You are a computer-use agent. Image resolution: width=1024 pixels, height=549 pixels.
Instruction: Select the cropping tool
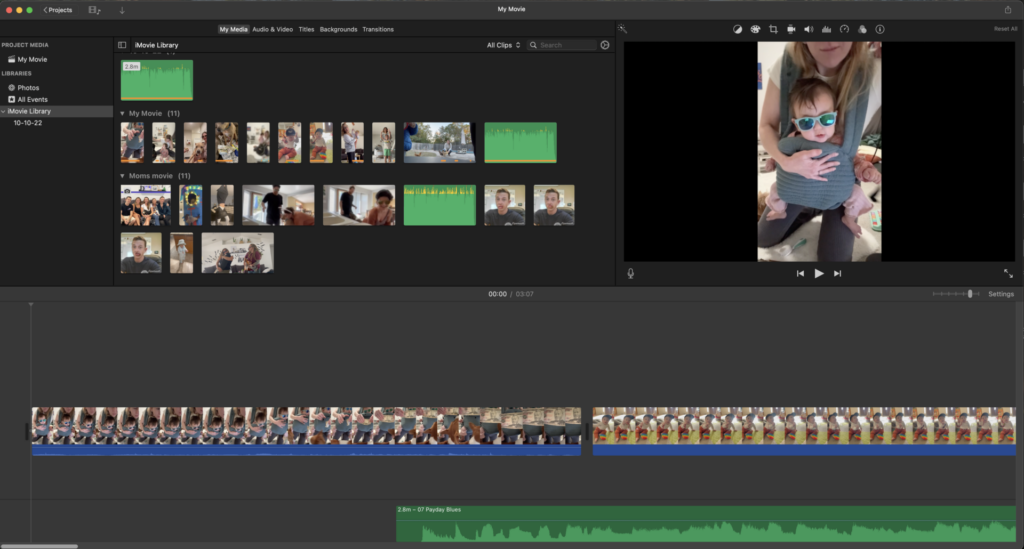coord(773,29)
